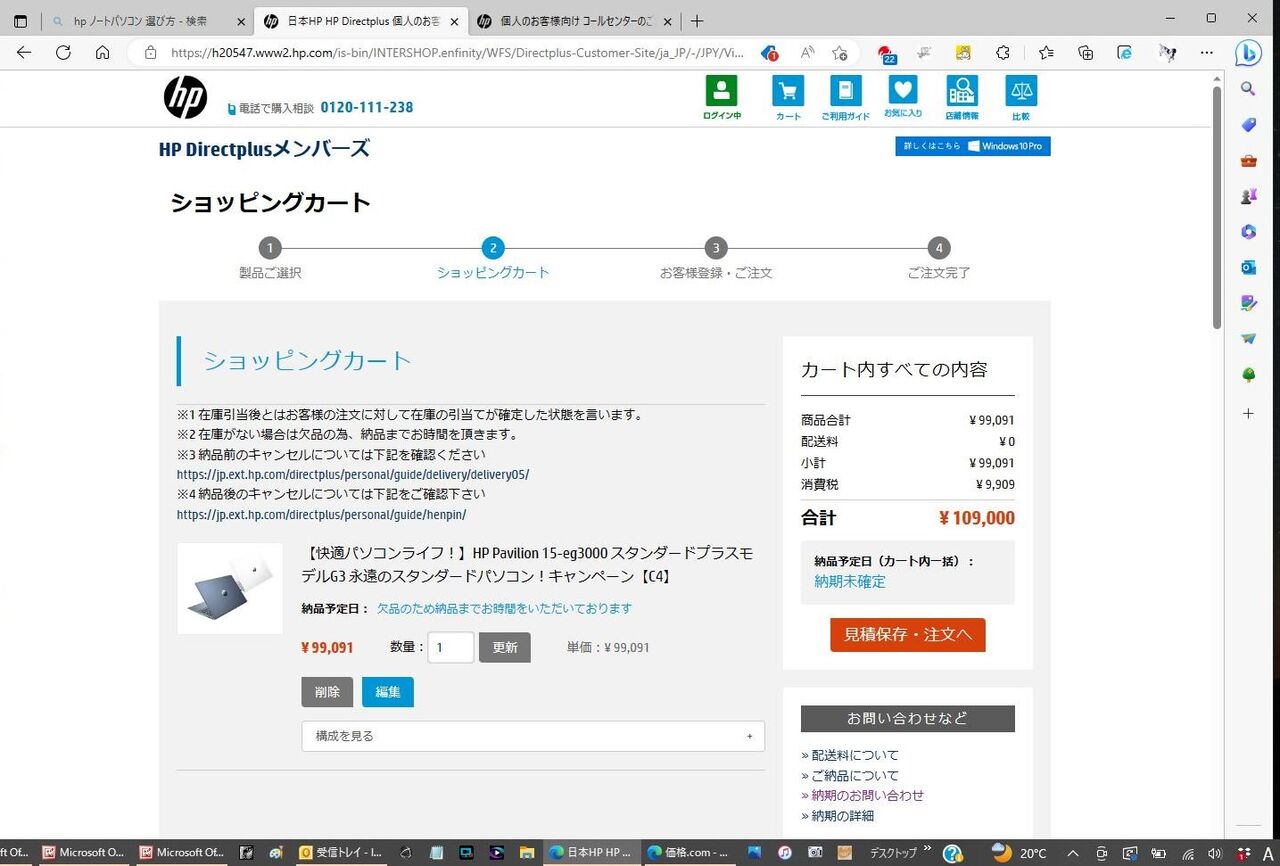The width and height of the screenshot is (1280, 866).
Task: Close the hp ノートパソコン 選び方 search tab
Action: click(x=241, y=21)
